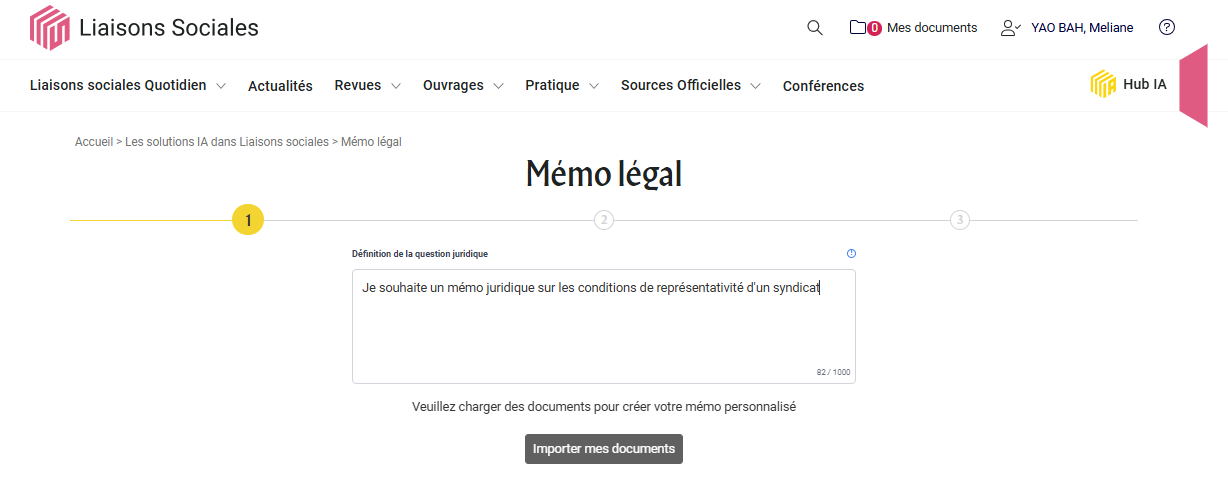
Task: Open the YAO BAH, Meliane account
Action: tap(1082, 28)
